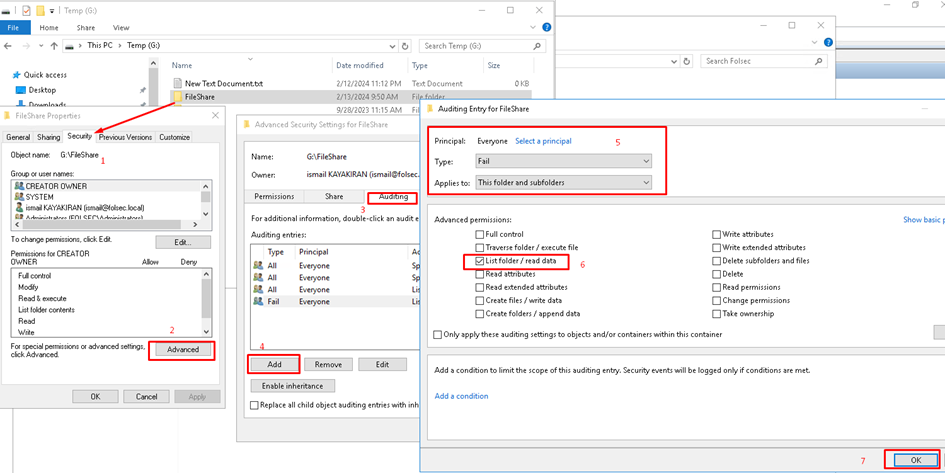The image size is (945, 473).
Task: Check the Delete subfolders and files permission
Action: [x=717, y=261]
